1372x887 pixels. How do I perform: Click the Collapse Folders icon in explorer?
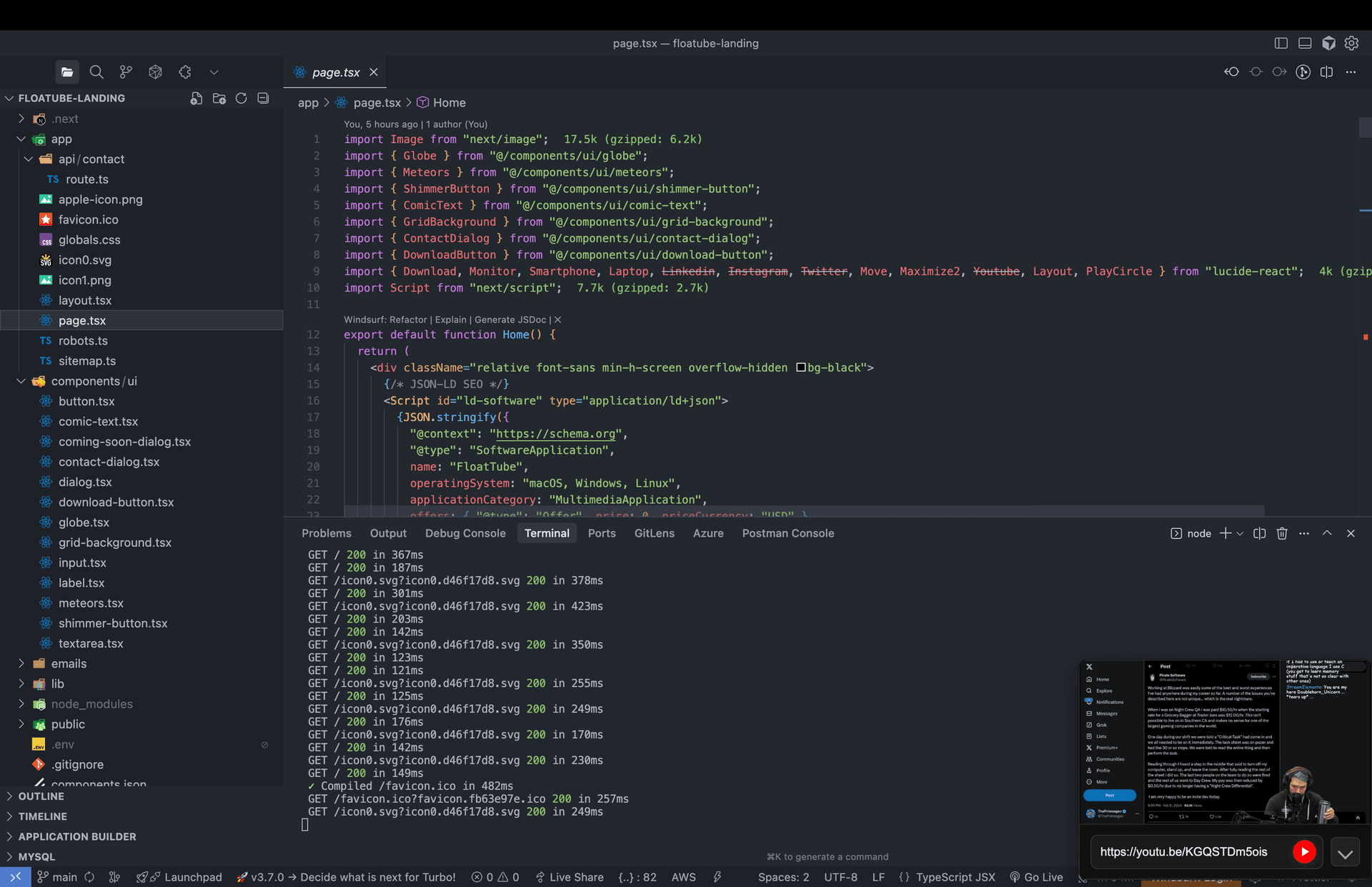tap(263, 99)
